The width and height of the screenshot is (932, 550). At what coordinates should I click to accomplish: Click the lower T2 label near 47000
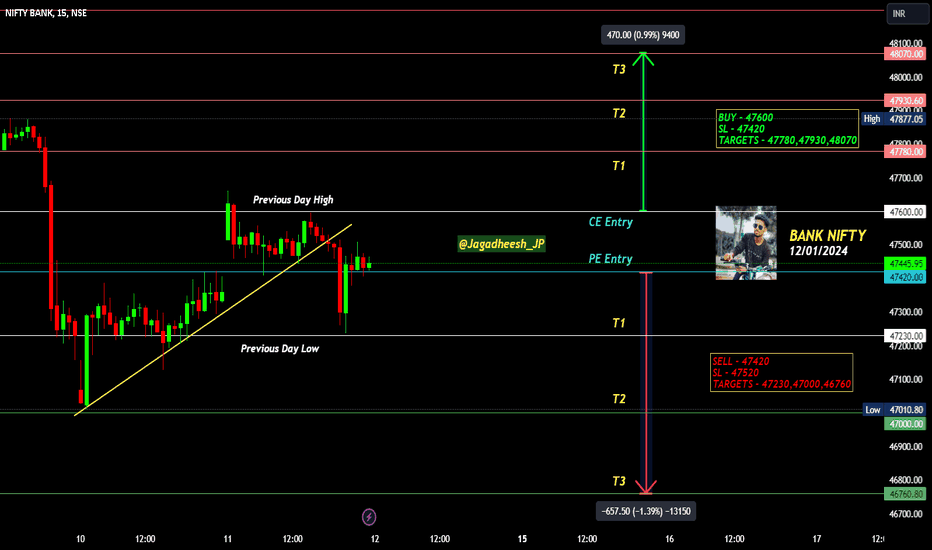pyautogui.click(x=619, y=399)
